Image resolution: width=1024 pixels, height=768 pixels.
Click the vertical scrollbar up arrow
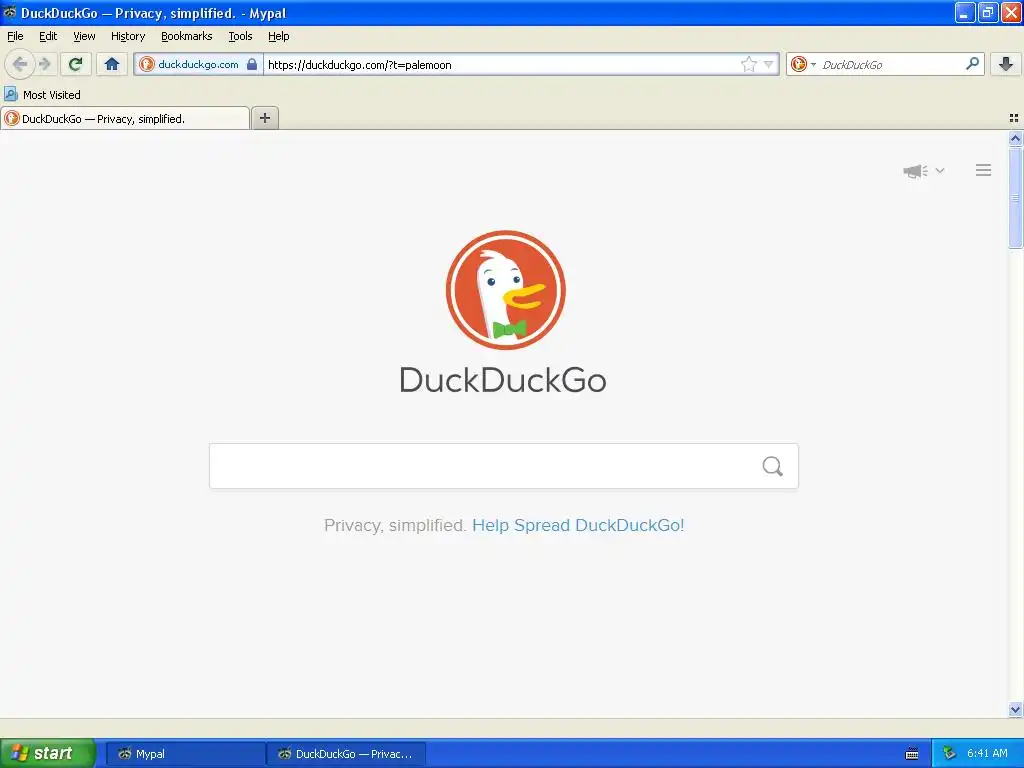click(x=1015, y=138)
